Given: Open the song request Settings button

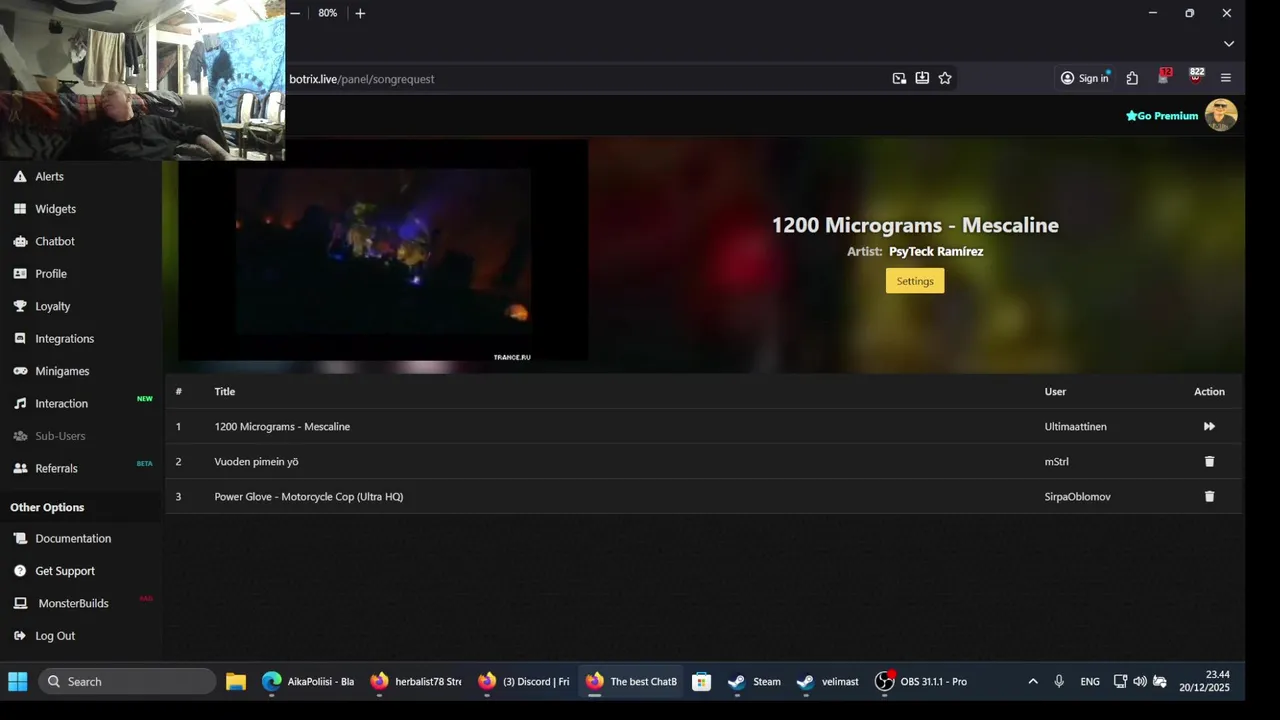Looking at the screenshot, I should click(915, 281).
